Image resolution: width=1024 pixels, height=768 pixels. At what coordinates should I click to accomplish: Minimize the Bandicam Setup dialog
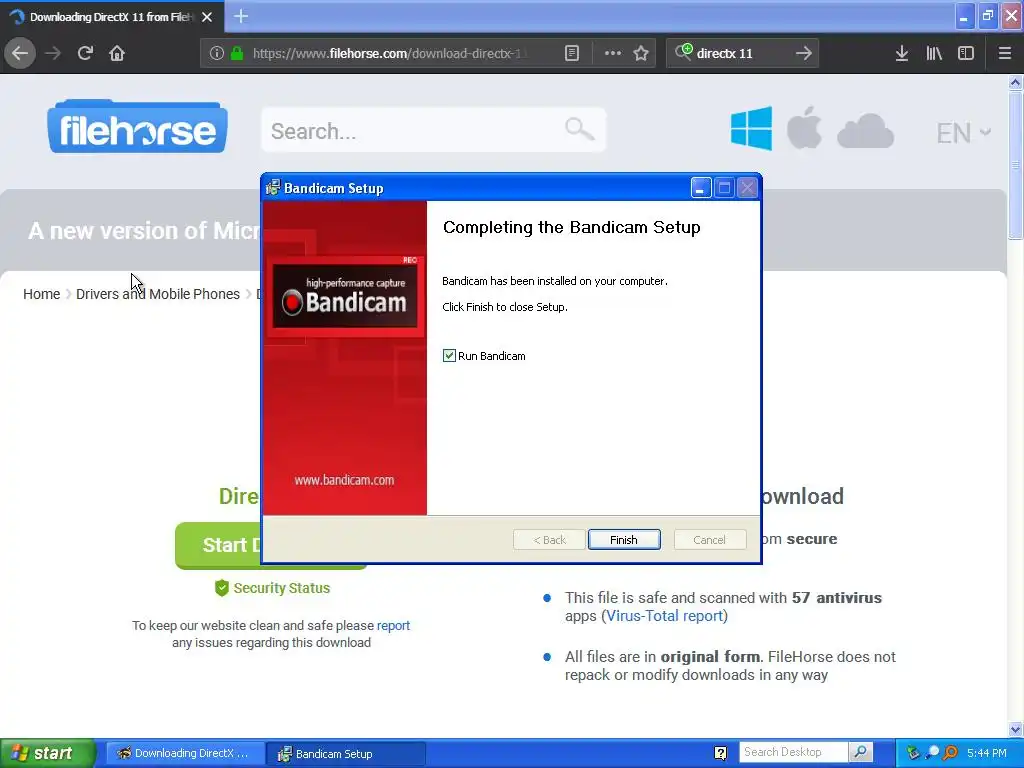pyautogui.click(x=701, y=188)
